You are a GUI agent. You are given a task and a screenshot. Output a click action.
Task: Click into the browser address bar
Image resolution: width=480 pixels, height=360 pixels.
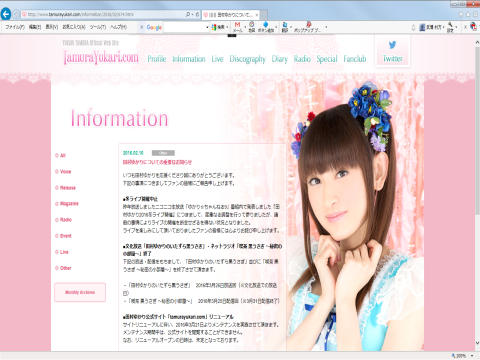click(x=103, y=15)
